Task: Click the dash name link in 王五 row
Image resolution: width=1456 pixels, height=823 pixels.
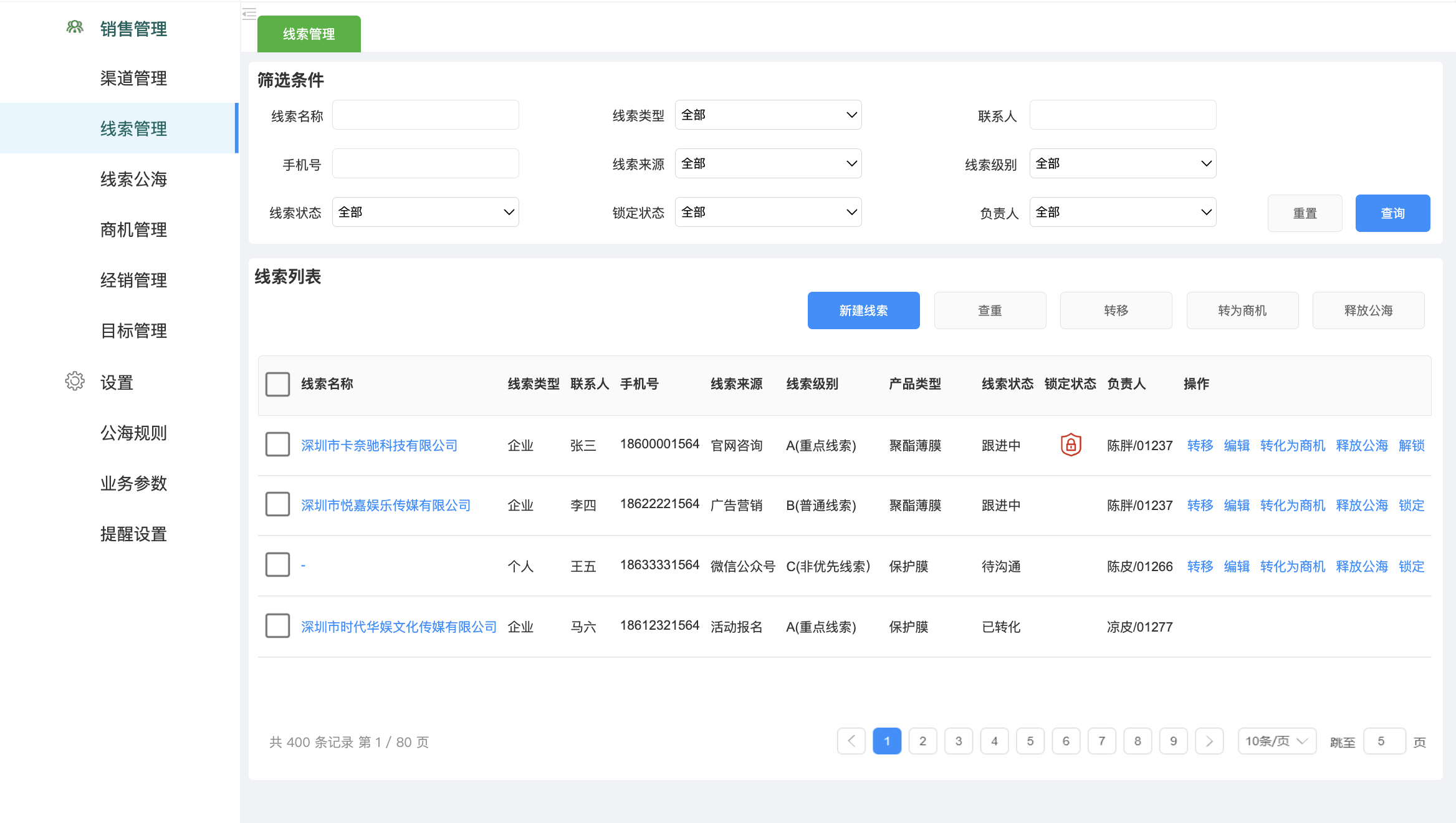Action: coord(303,566)
